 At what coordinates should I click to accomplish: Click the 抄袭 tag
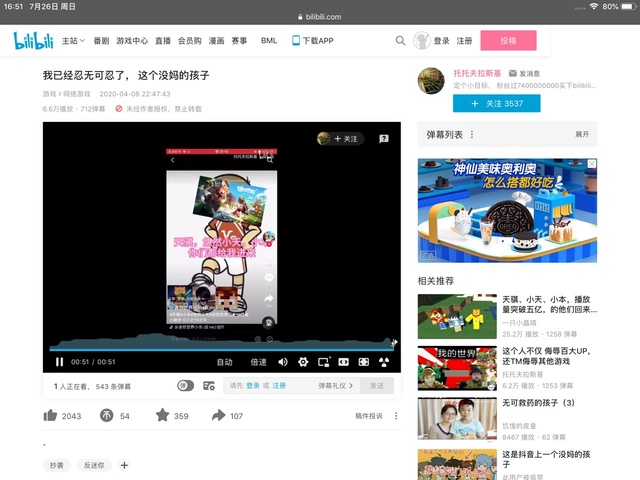tap(57, 465)
